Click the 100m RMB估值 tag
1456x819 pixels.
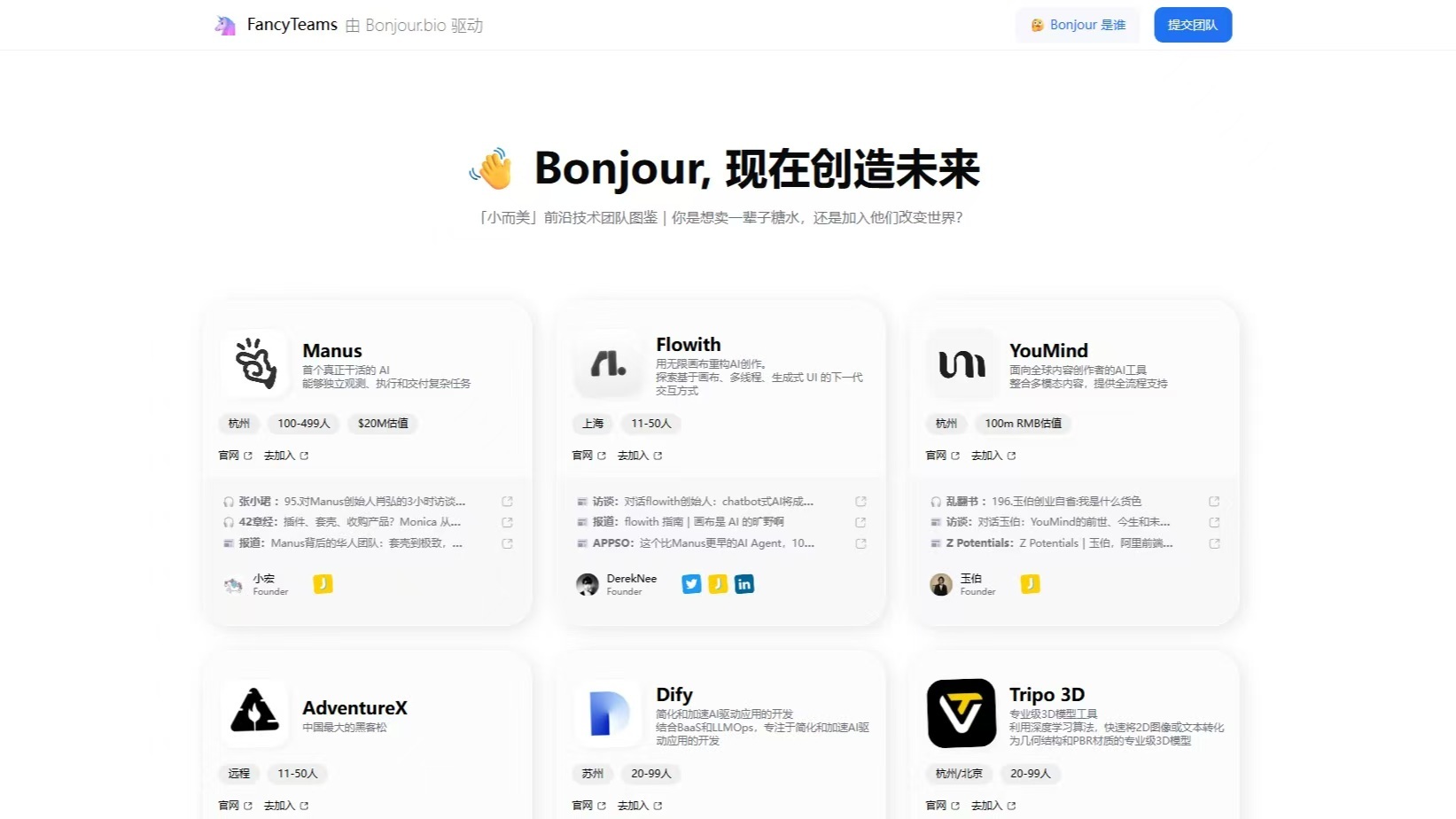[1023, 424]
